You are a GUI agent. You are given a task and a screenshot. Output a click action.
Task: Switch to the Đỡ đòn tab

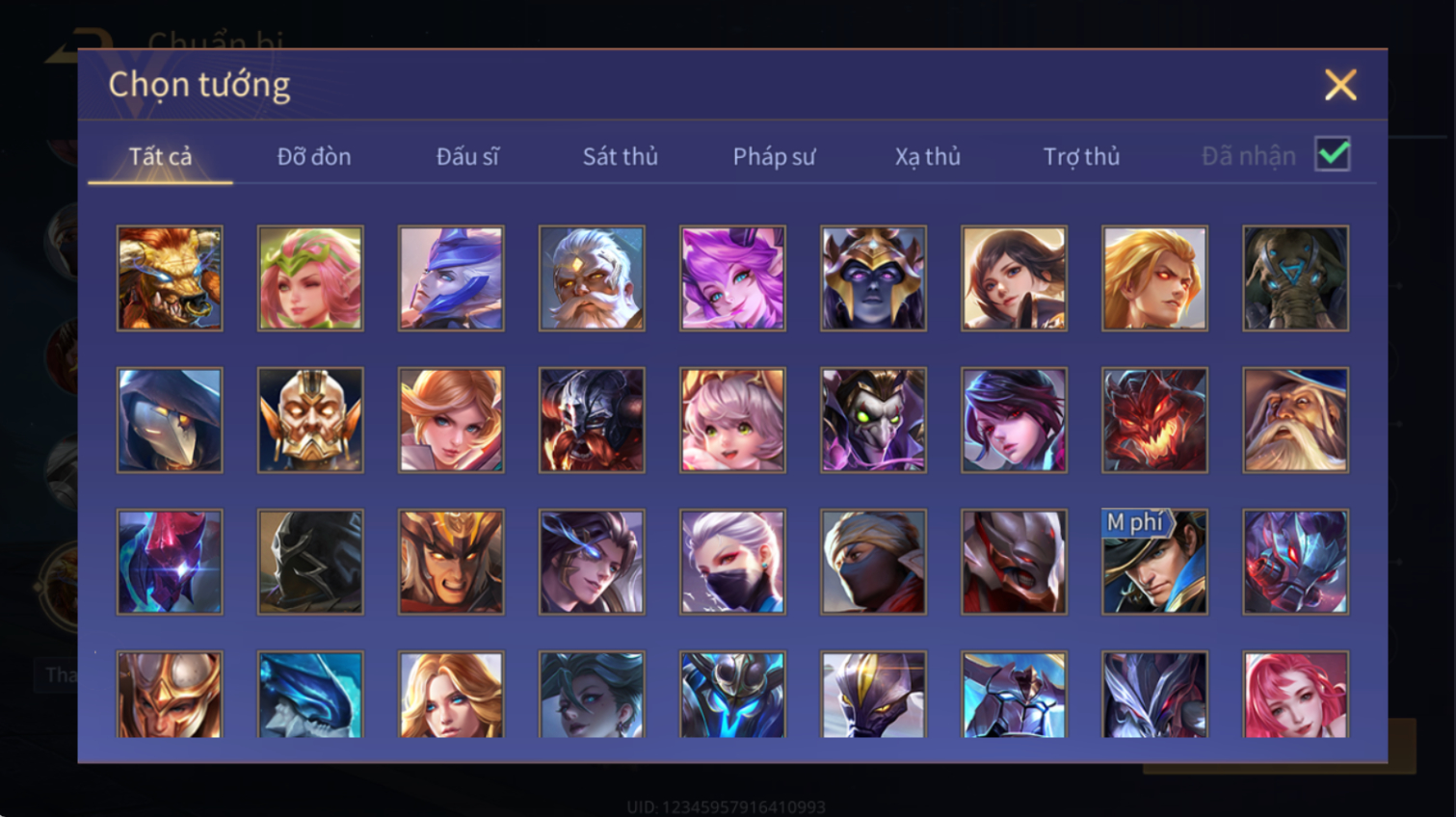314,156
